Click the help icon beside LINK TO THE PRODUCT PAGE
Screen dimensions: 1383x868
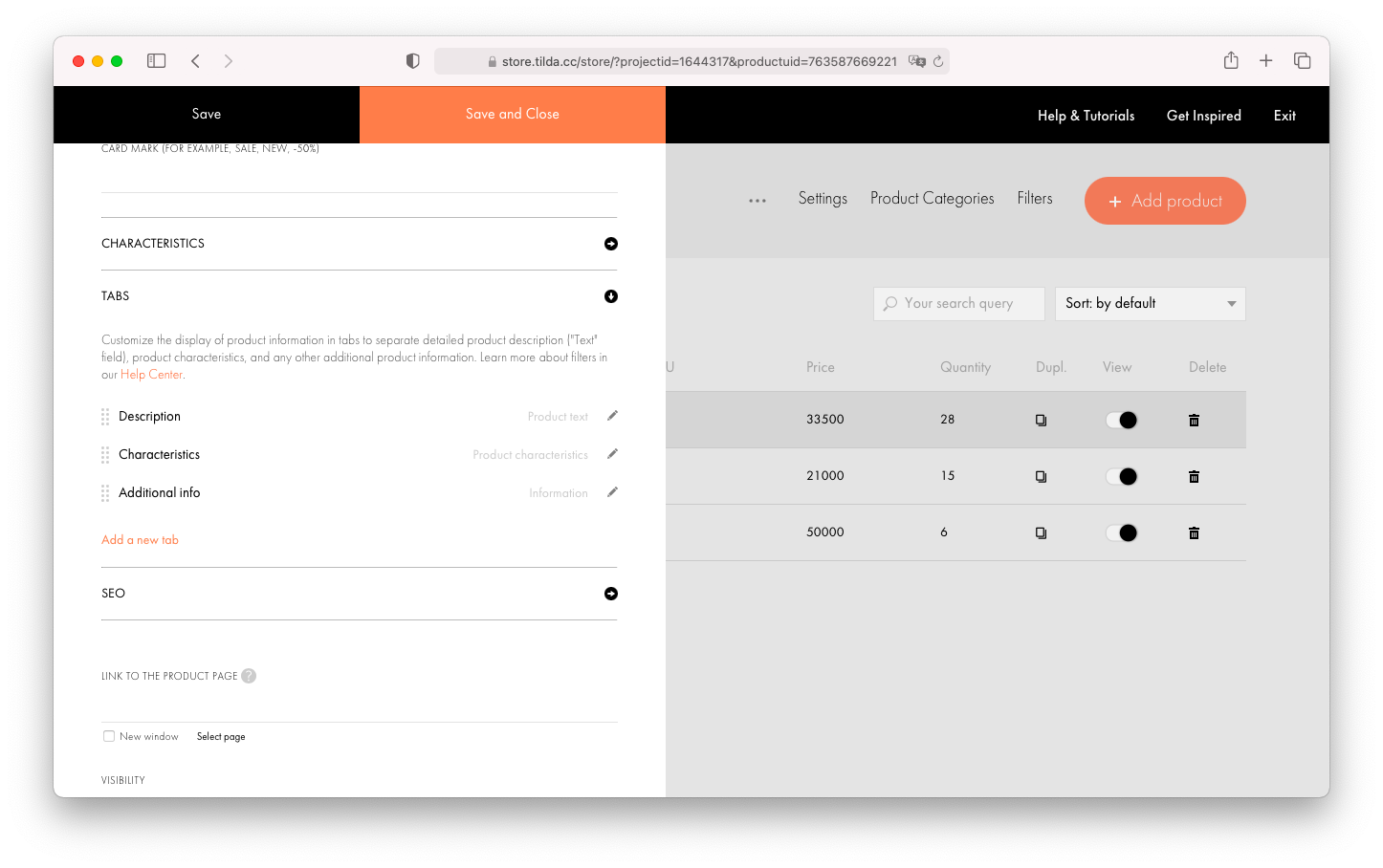248,676
